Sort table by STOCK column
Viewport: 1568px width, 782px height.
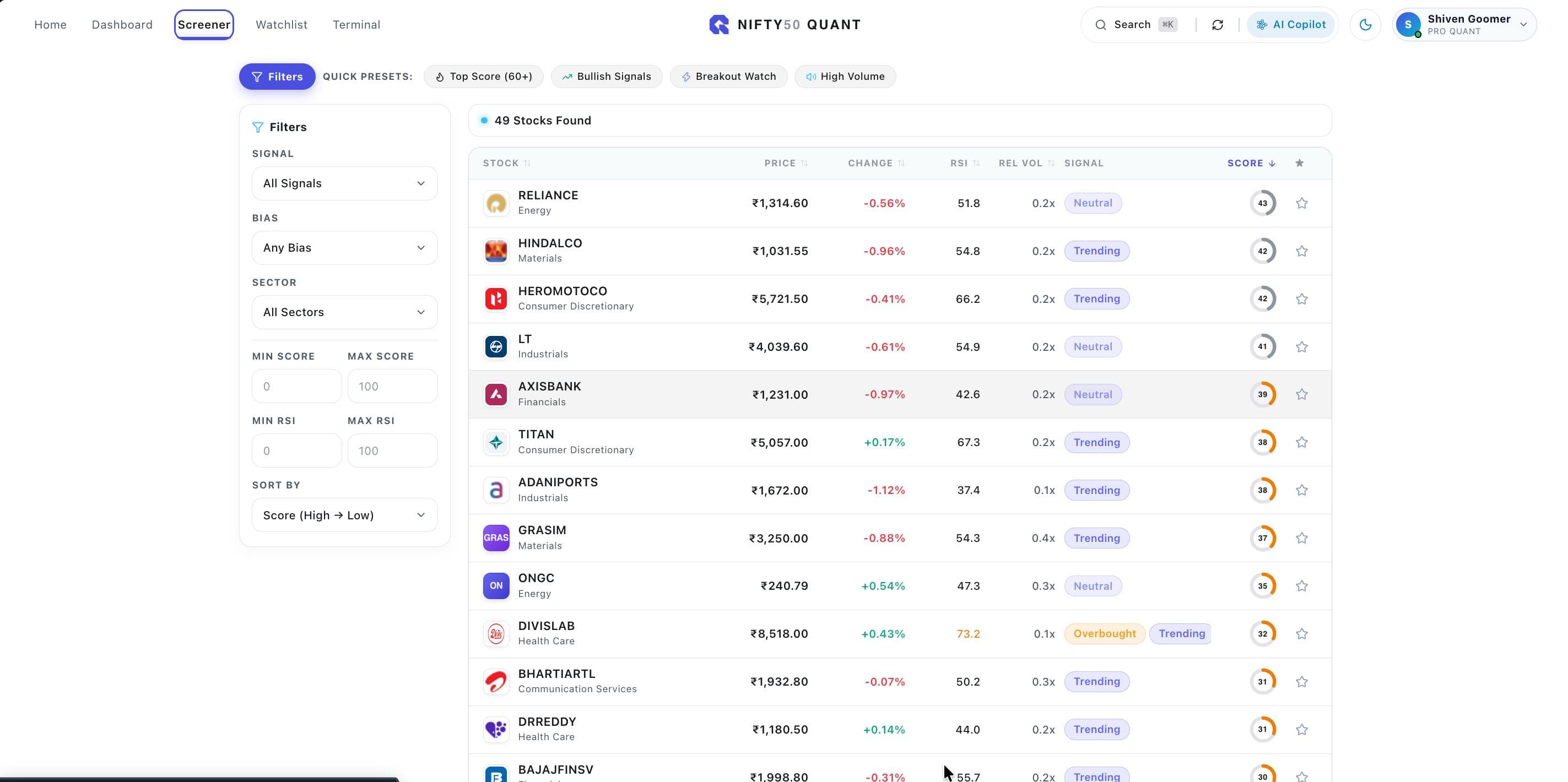pos(507,163)
